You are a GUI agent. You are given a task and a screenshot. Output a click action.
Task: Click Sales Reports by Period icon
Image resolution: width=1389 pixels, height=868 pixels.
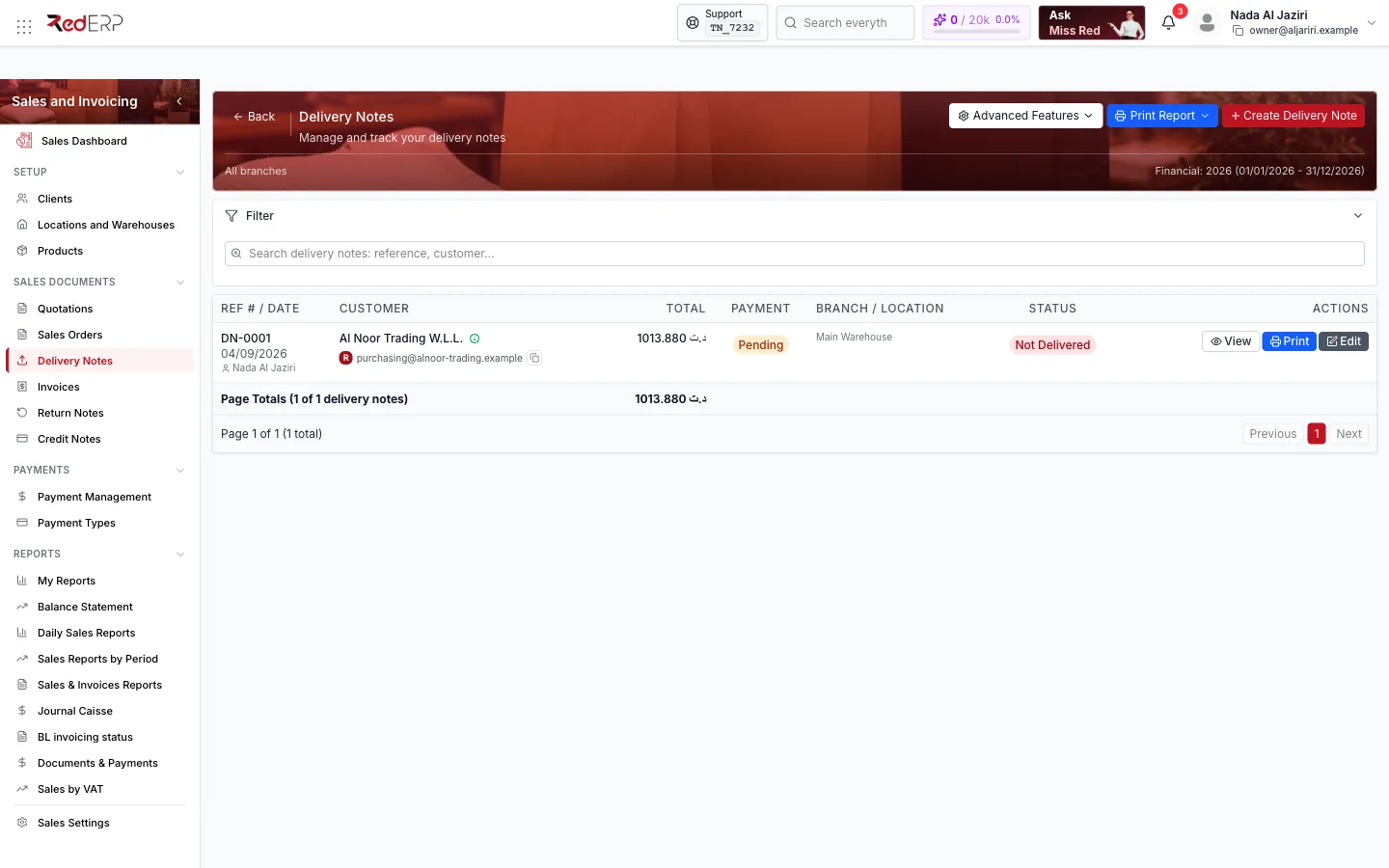click(22, 659)
